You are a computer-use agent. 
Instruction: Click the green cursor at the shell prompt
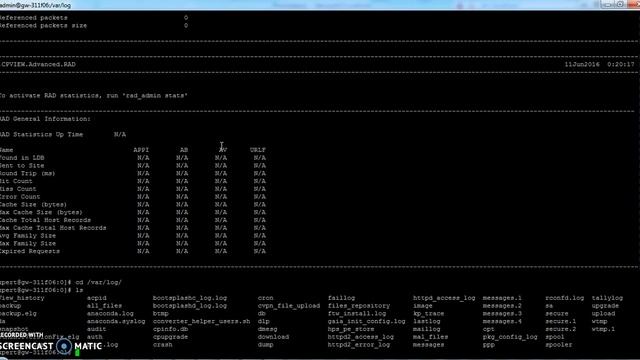tap(78, 353)
